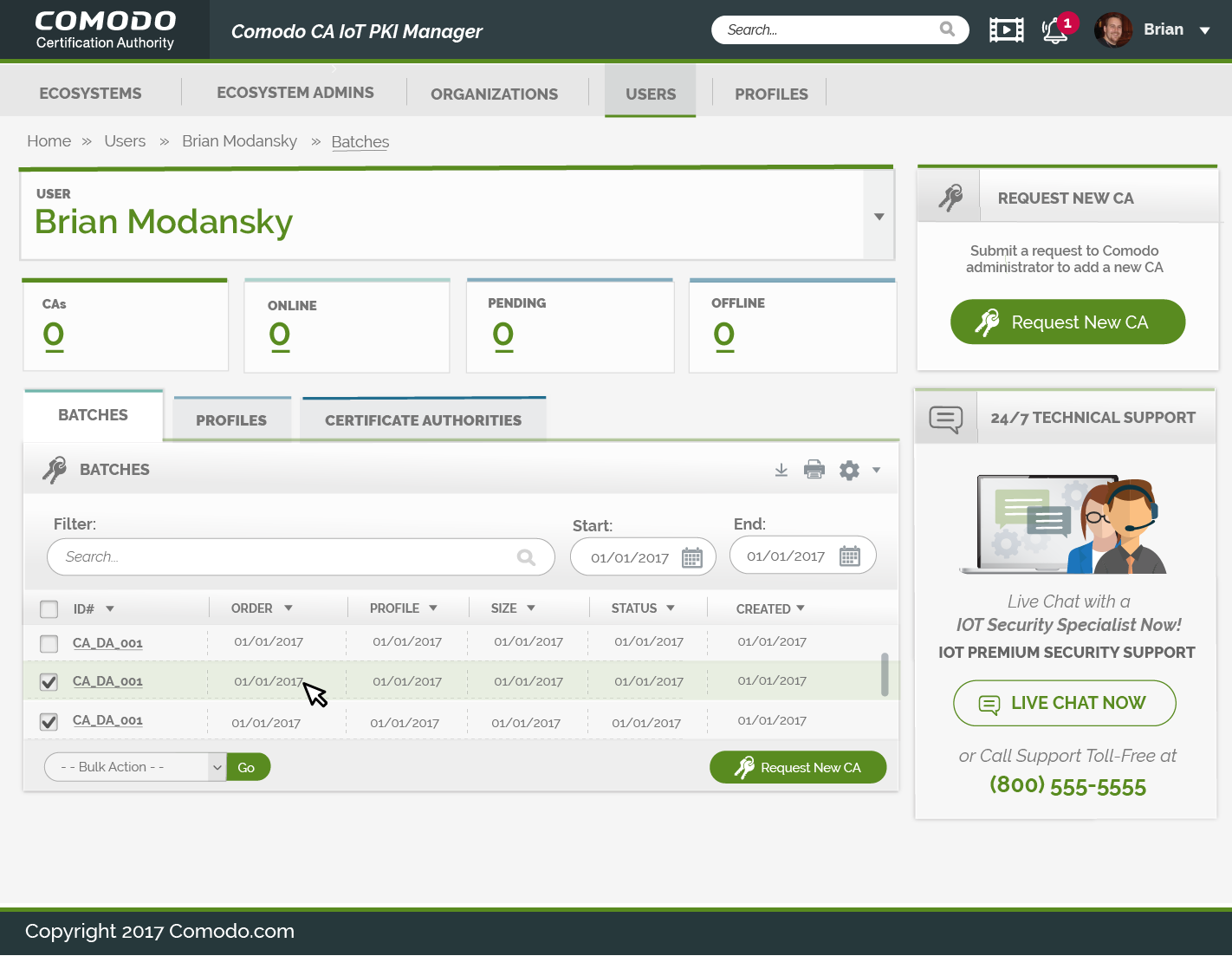Select the USERS navigation tab
Image resolution: width=1232 pixels, height=956 pixels.
(651, 91)
